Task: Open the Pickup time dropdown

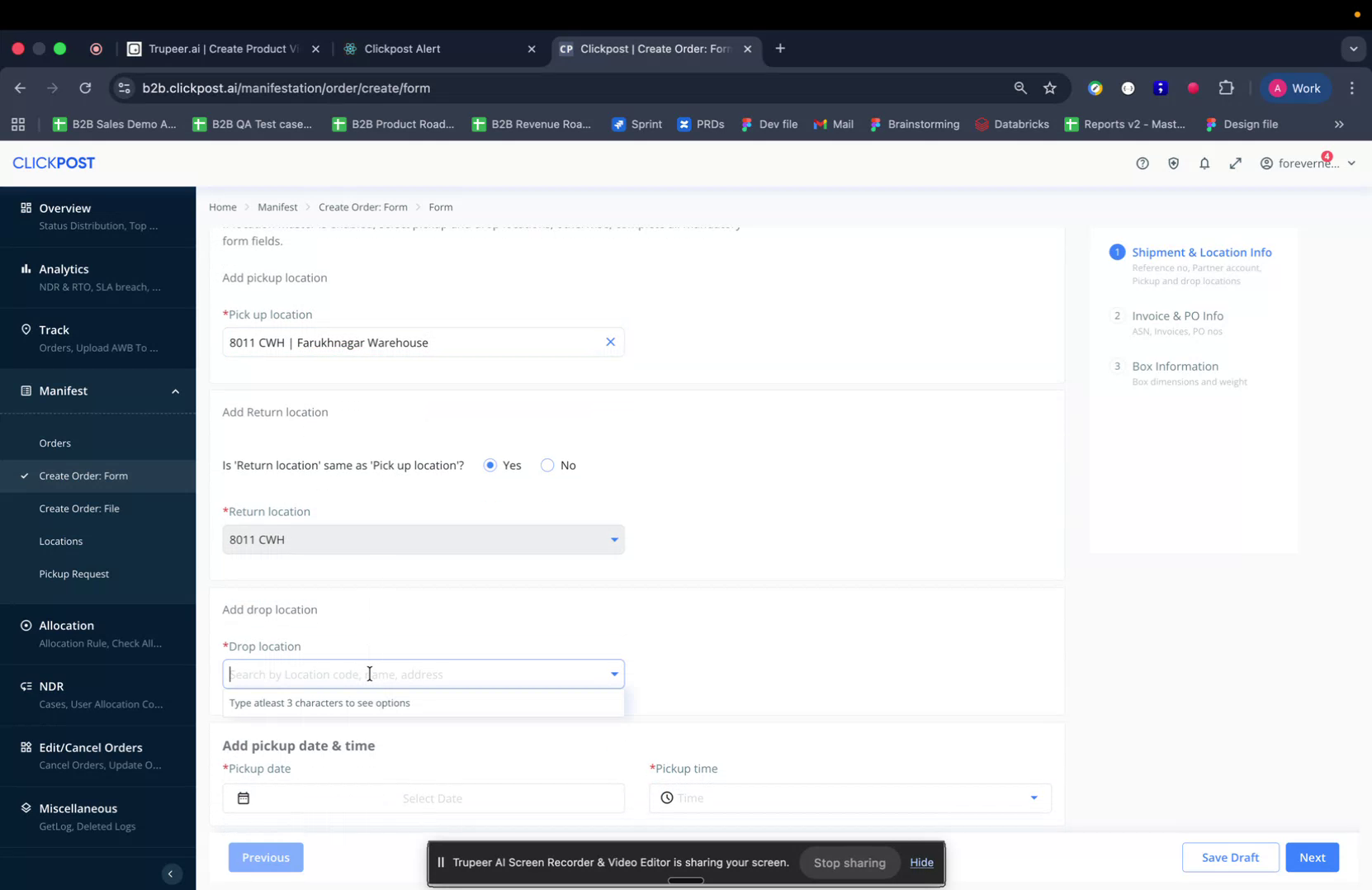Action: pyautogui.click(x=1033, y=798)
